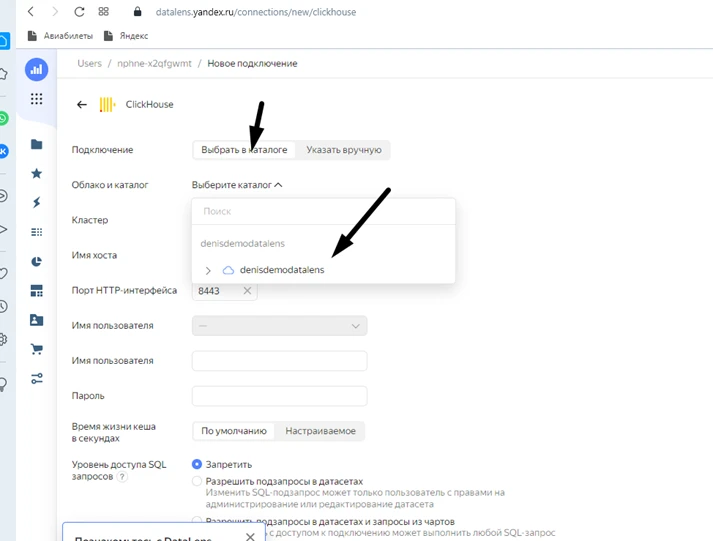Open the services grid menu icon
Viewport: 713px width, 541px height.
coord(36,99)
